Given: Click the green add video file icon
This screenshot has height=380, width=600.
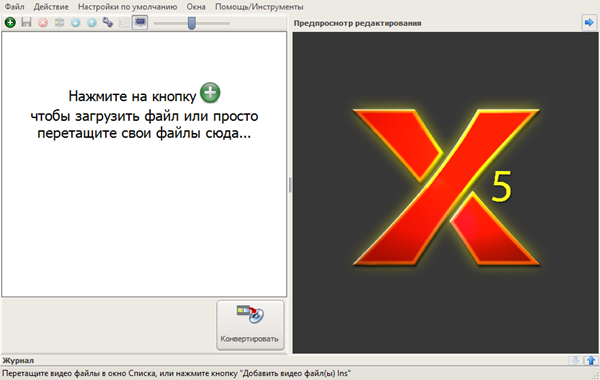Looking at the screenshot, I should (x=10, y=23).
